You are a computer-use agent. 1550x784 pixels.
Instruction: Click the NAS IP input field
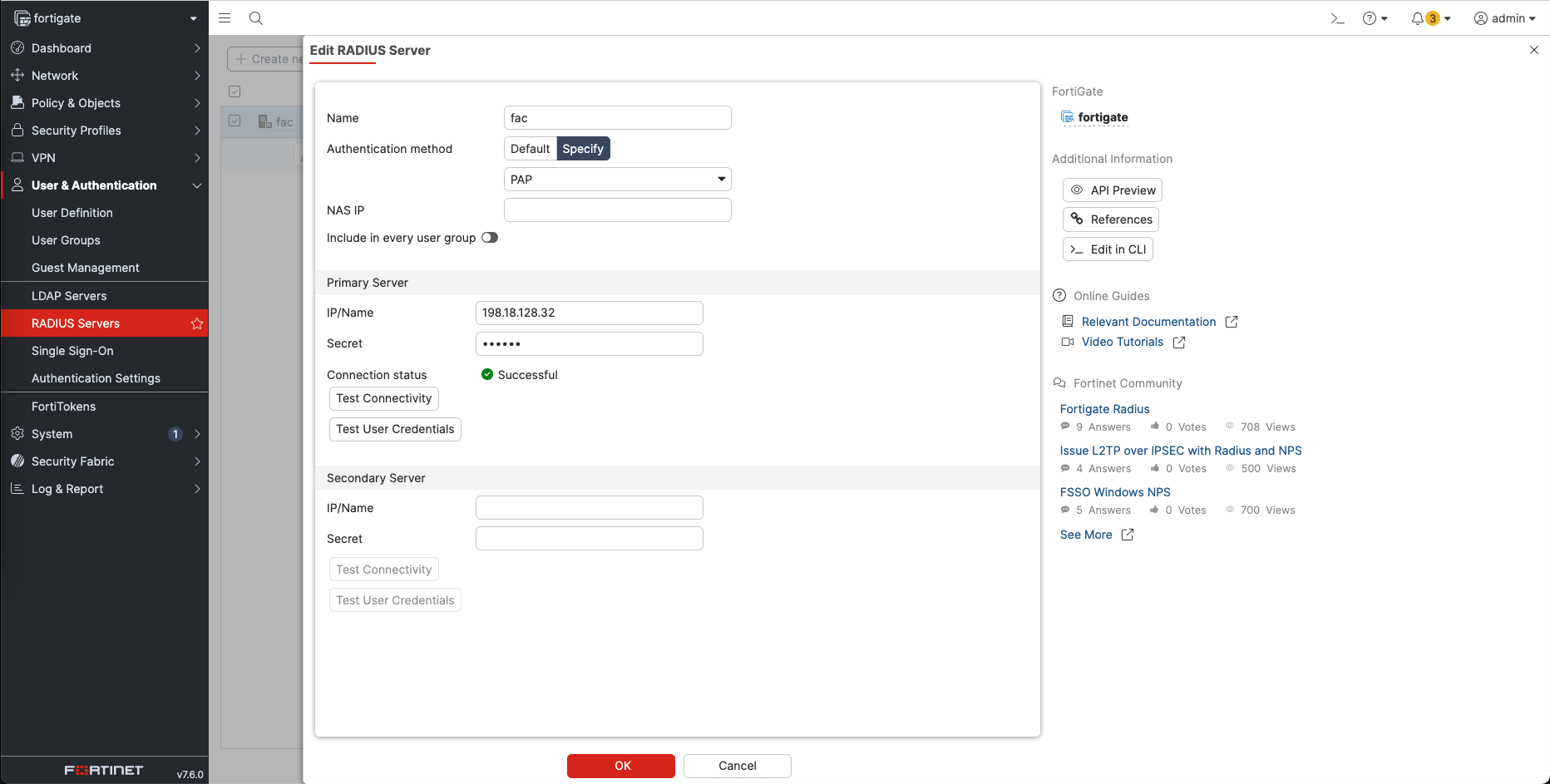coord(617,210)
